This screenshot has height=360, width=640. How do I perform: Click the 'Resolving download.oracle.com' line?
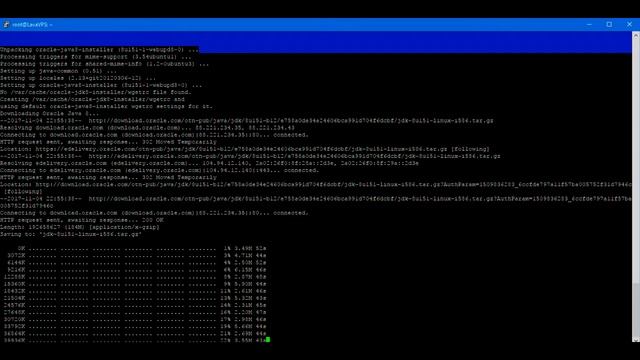(x=147, y=128)
